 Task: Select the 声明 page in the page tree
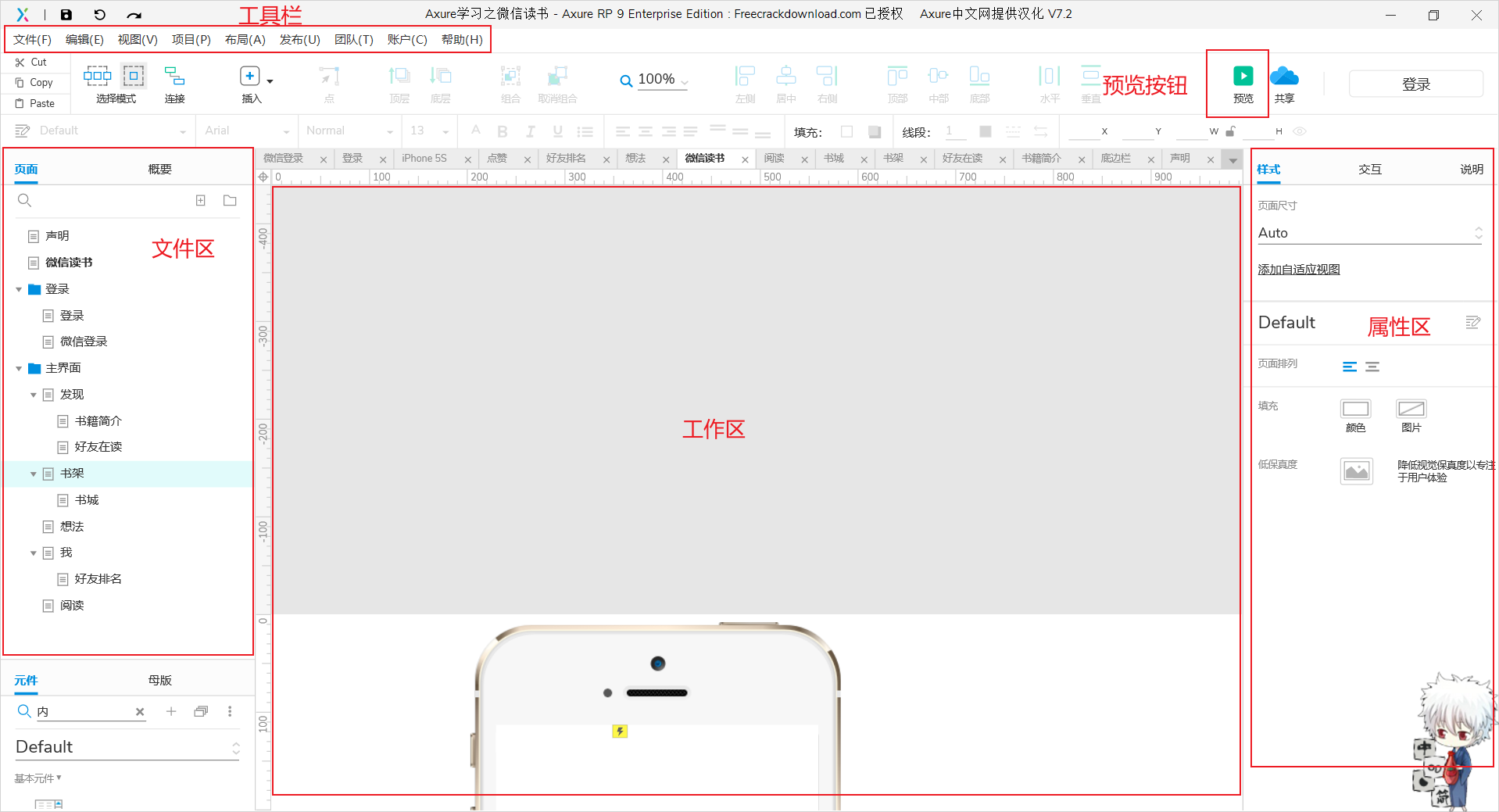pos(57,236)
